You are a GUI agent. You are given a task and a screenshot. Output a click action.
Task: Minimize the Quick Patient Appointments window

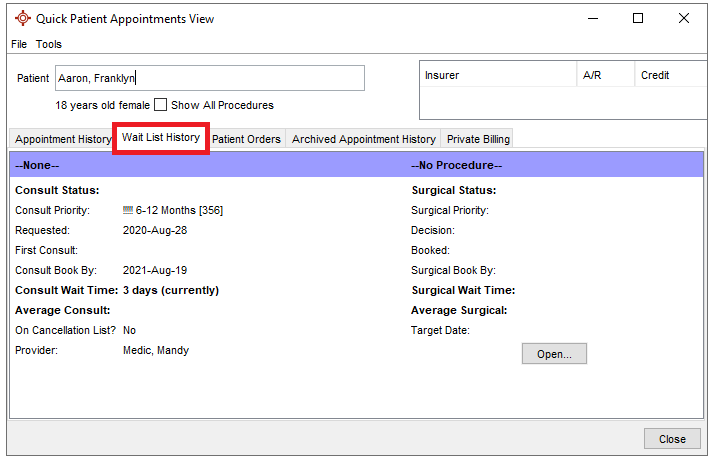click(x=591, y=18)
